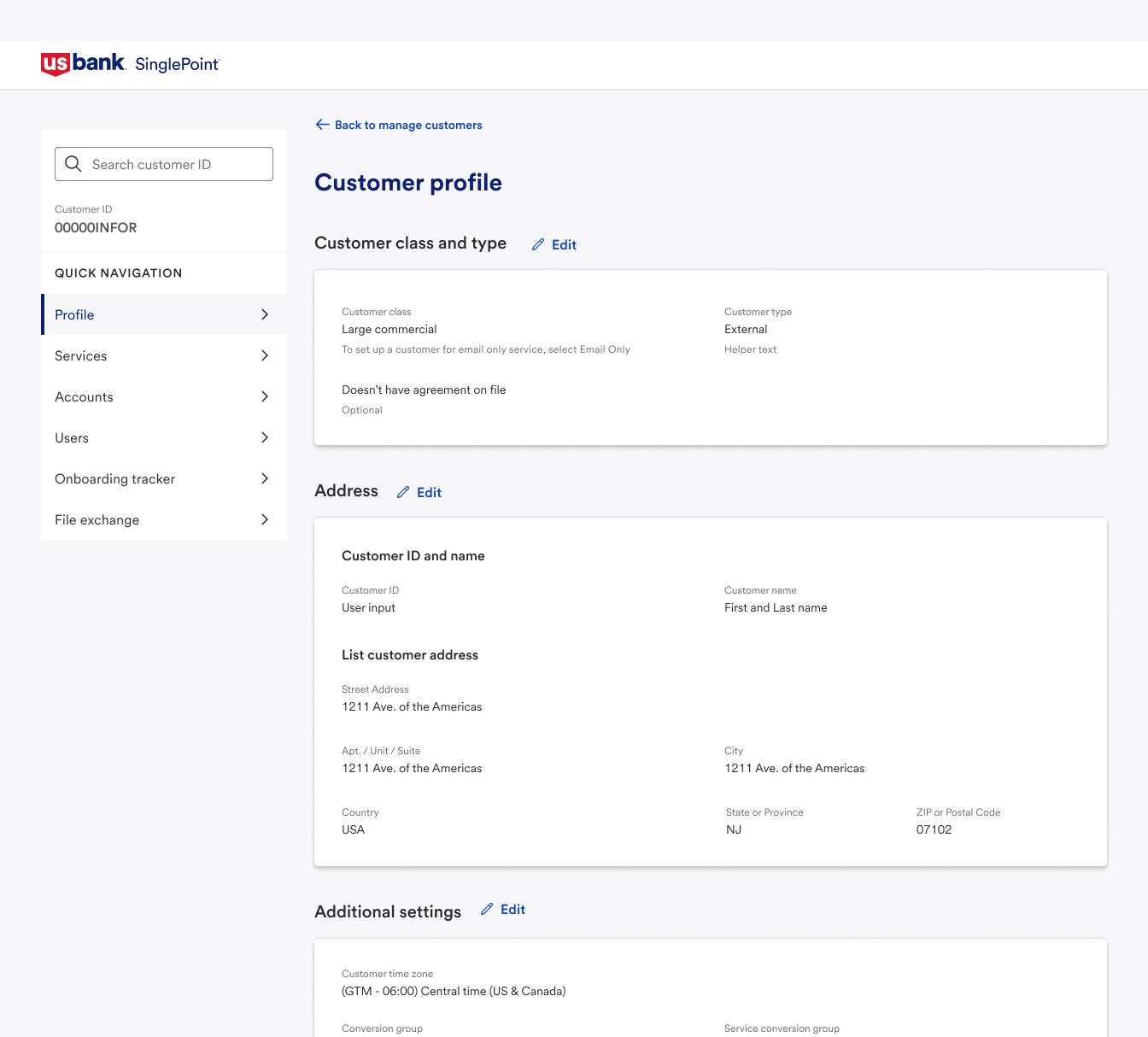Expand the Accounts chevron

coord(265,396)
